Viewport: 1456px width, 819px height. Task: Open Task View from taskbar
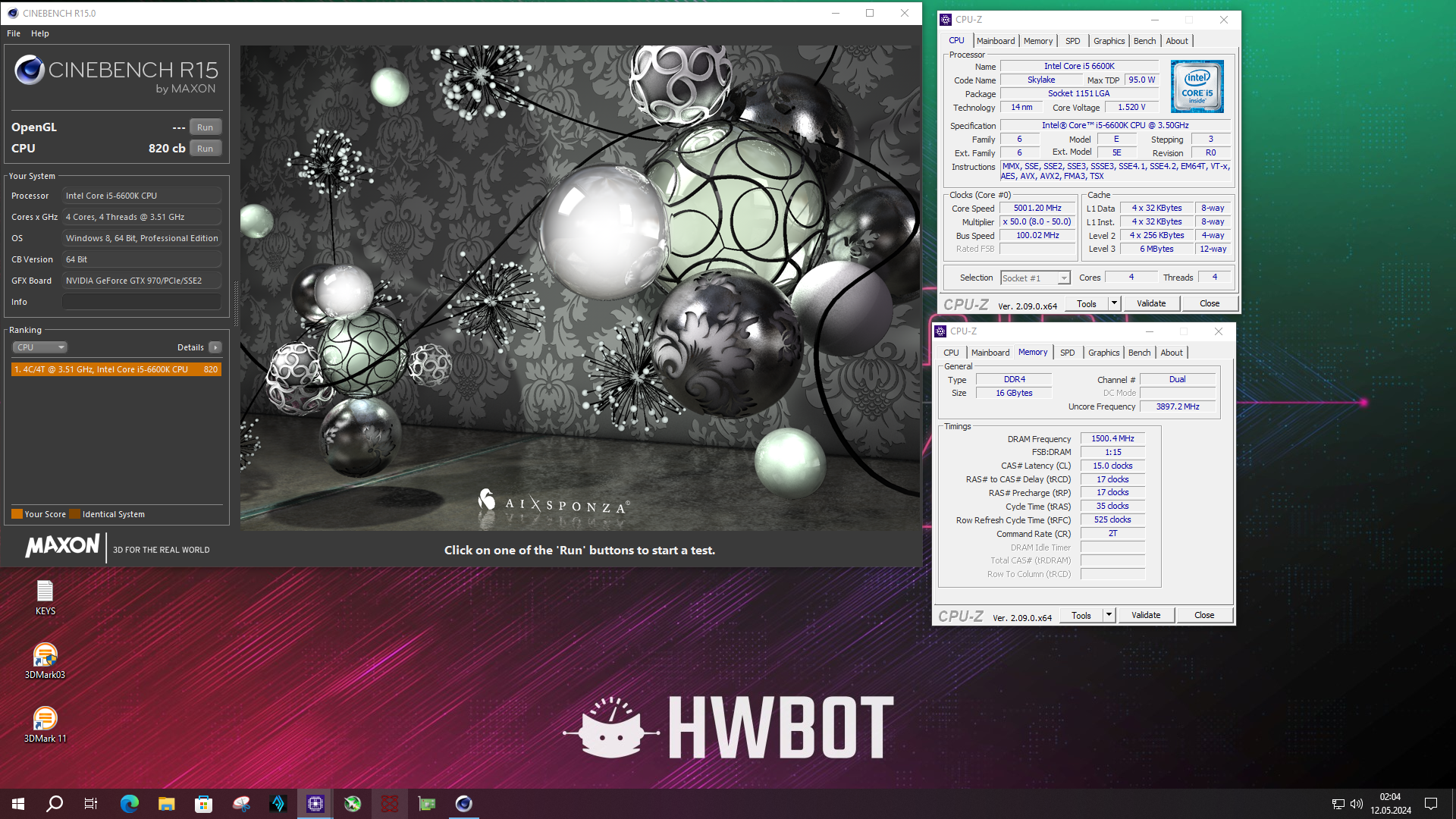[91, 804]
